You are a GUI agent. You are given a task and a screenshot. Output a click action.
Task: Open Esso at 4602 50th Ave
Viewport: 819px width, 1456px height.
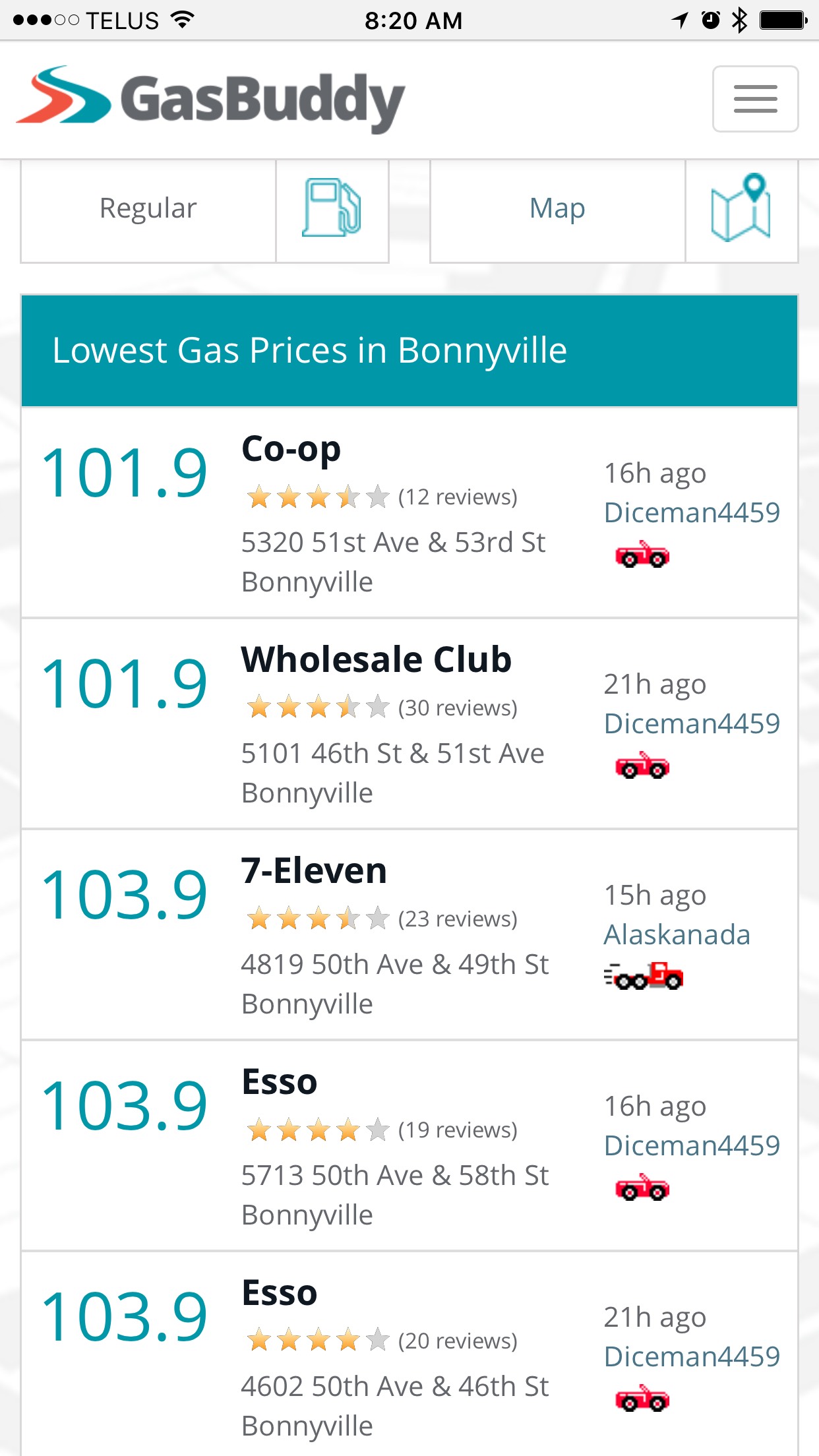[280, 1293]
